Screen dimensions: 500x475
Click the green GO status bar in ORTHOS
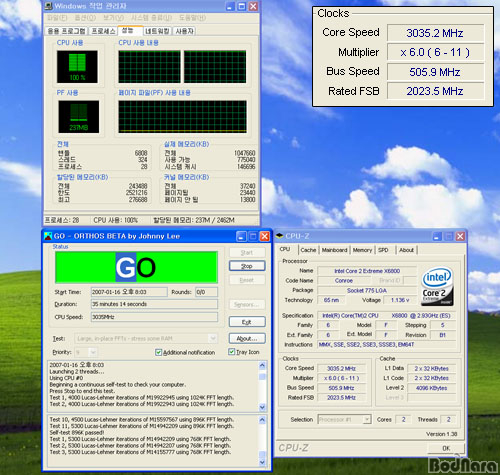coord(136,267)
